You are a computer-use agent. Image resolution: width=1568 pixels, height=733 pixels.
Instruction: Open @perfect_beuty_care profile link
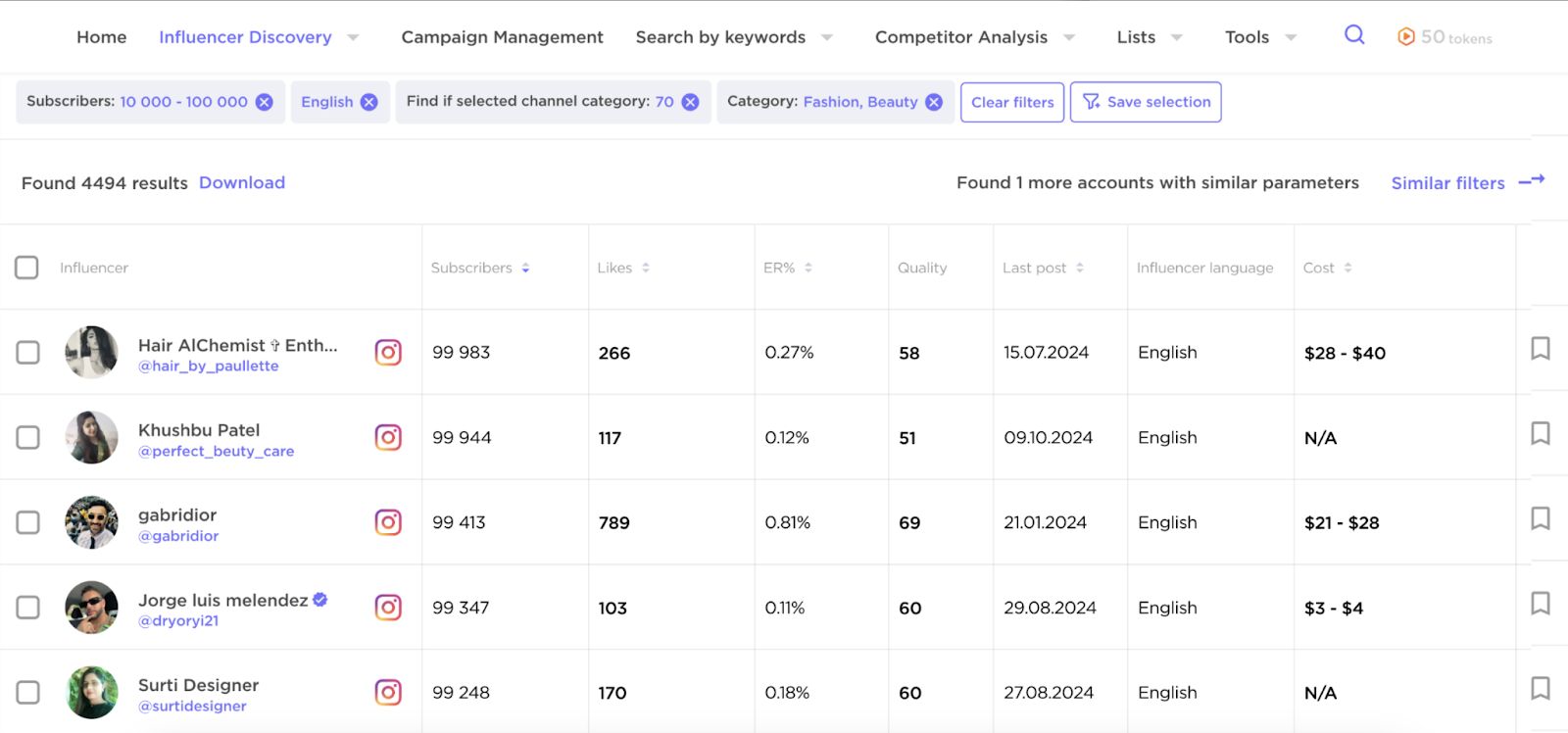216,451
